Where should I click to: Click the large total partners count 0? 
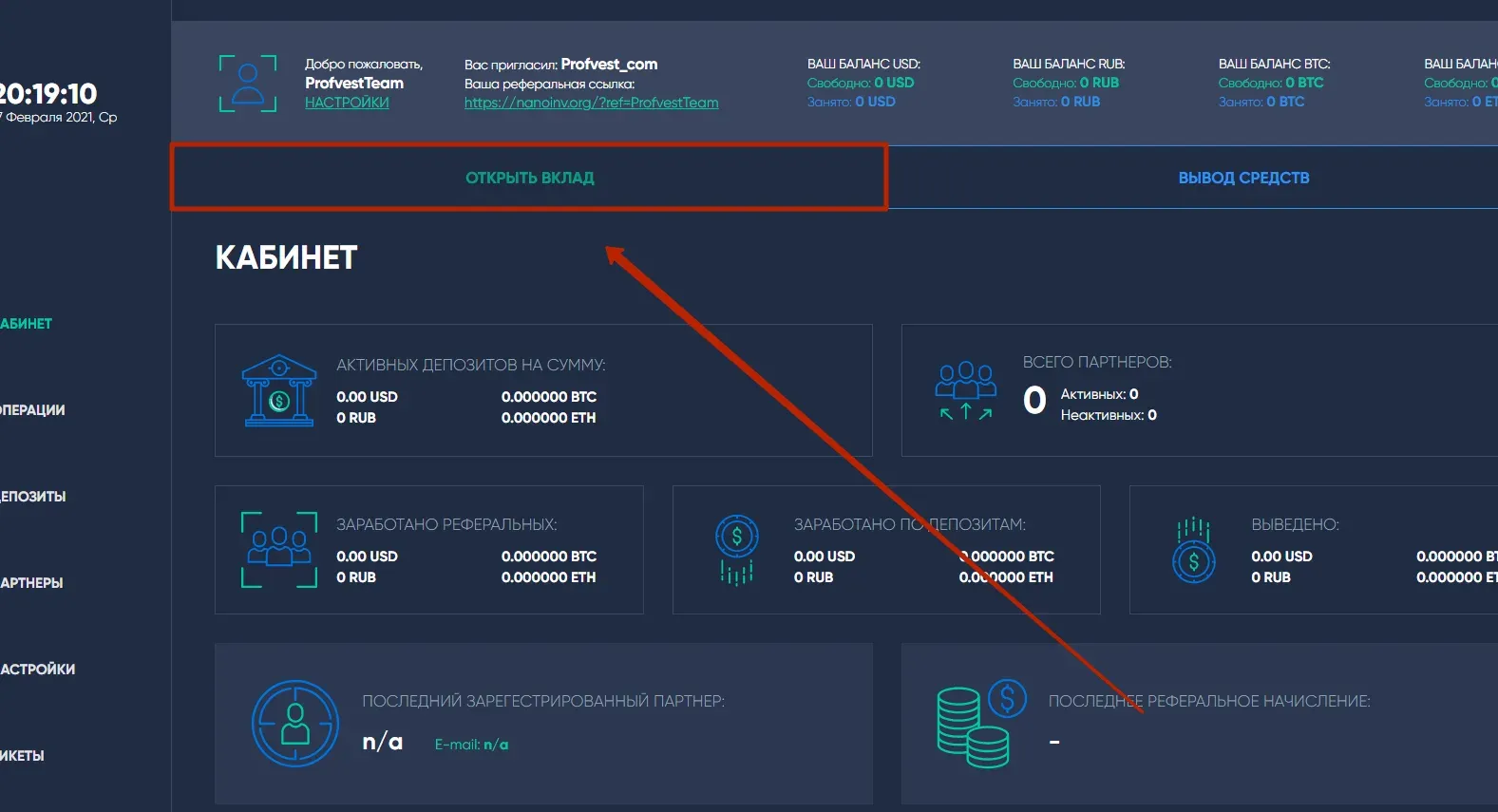(1034, 400)
